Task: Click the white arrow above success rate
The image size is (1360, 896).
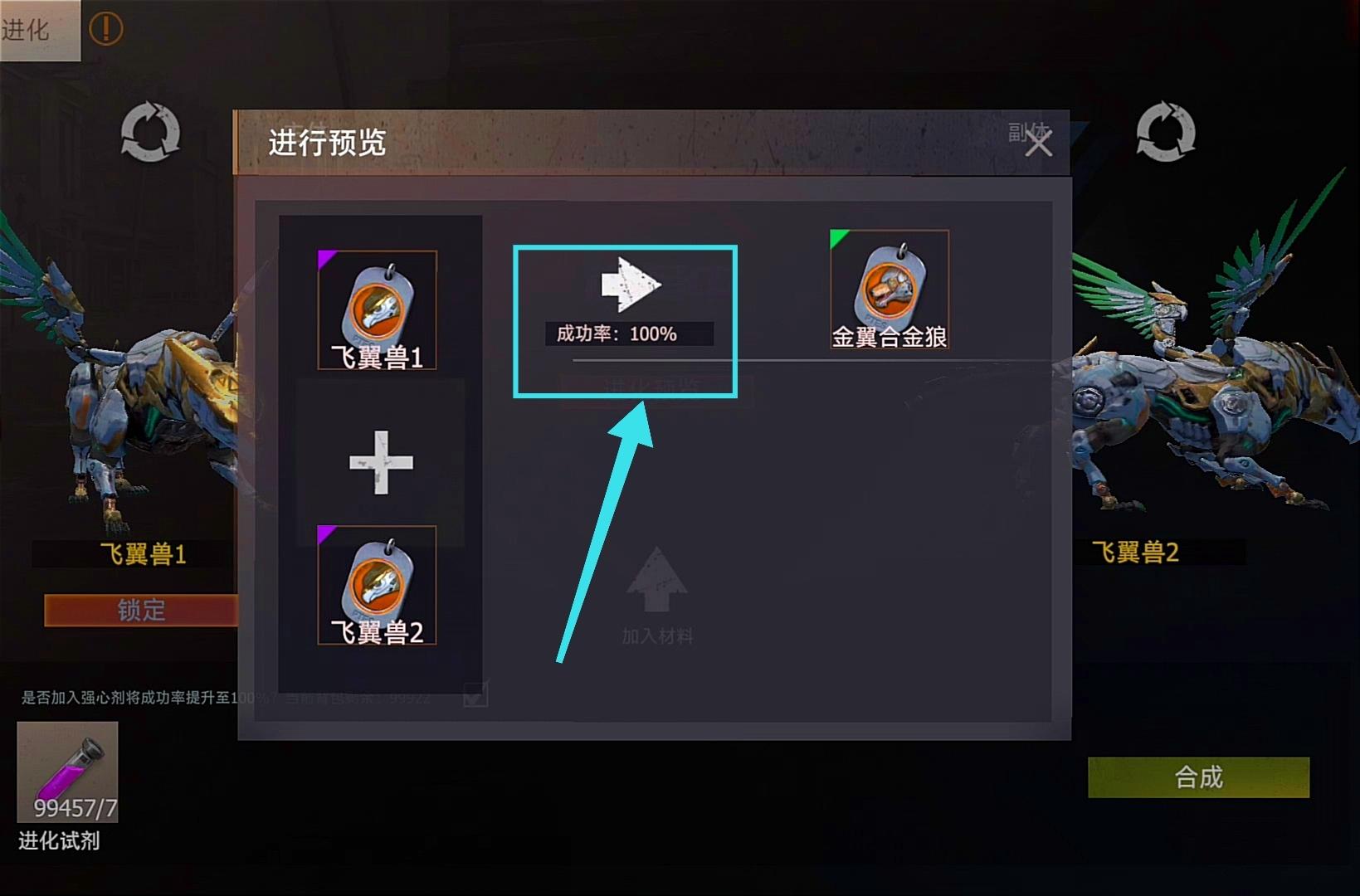Action: (631, 285)
